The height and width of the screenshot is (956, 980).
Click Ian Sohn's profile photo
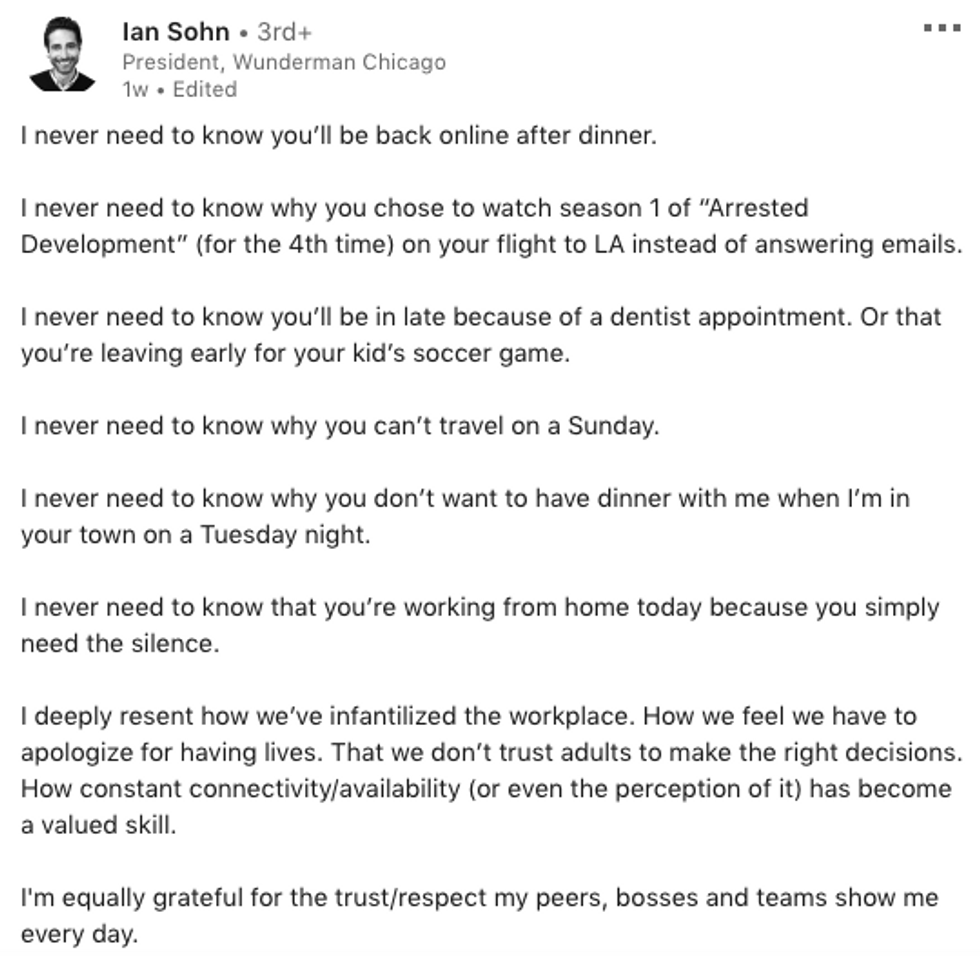click(x=62, y=54)
